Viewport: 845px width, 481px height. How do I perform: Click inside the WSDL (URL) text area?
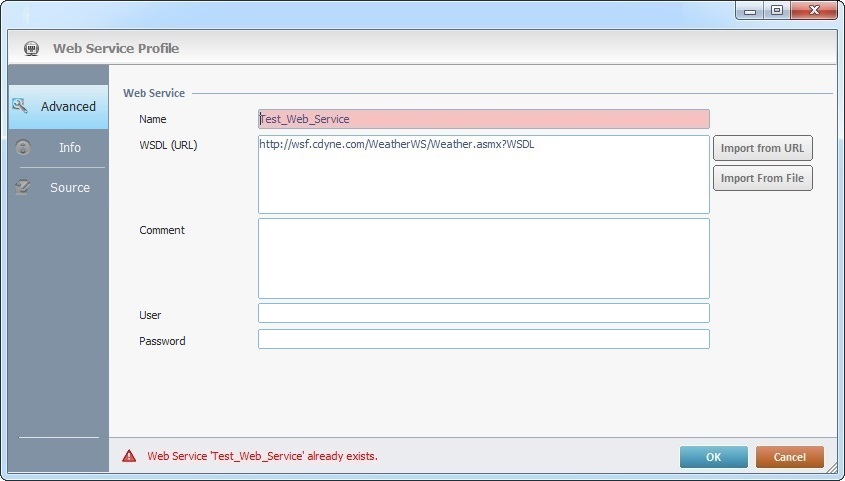[483, 175]
